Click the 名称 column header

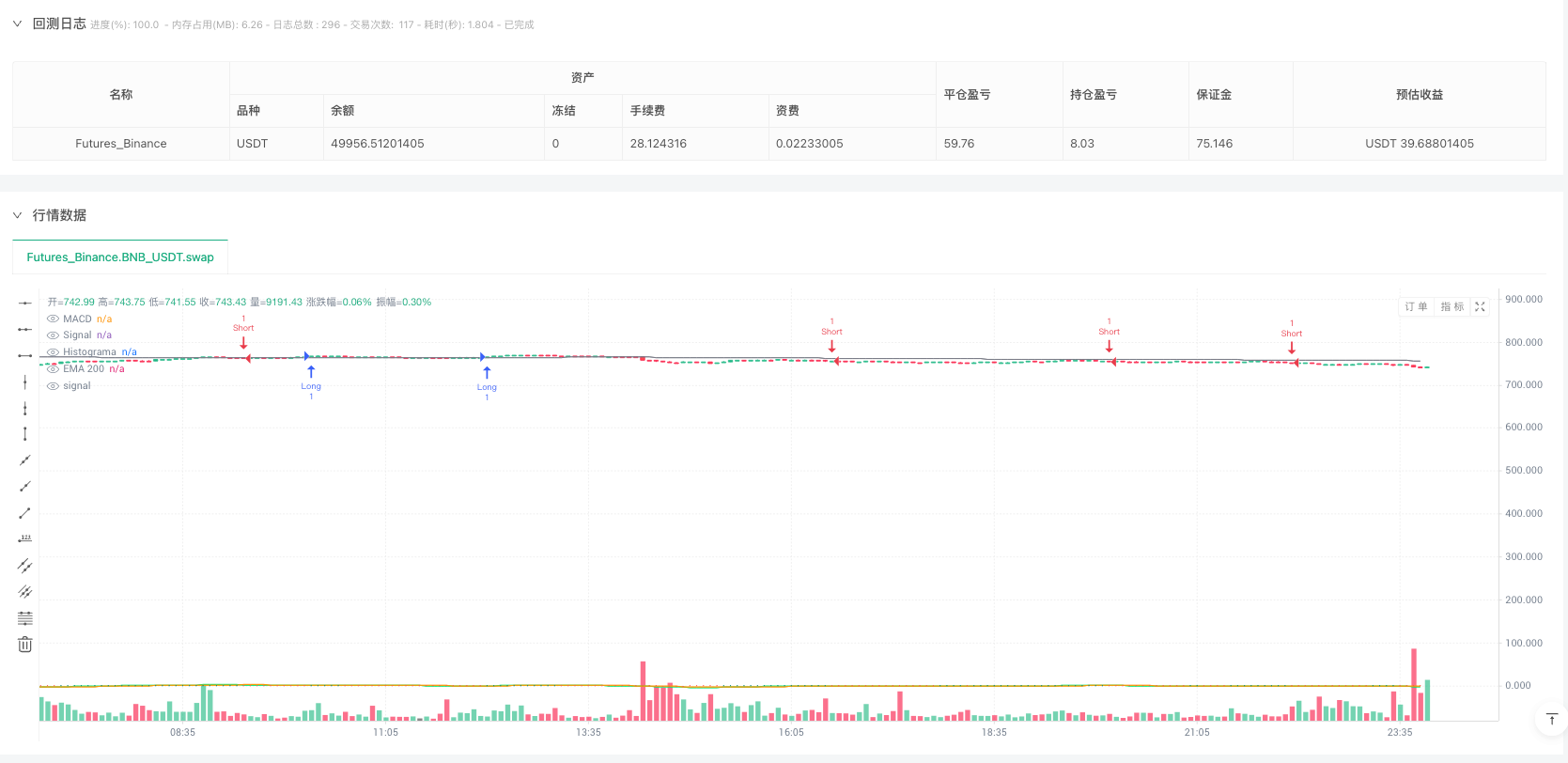click(121, 95)
